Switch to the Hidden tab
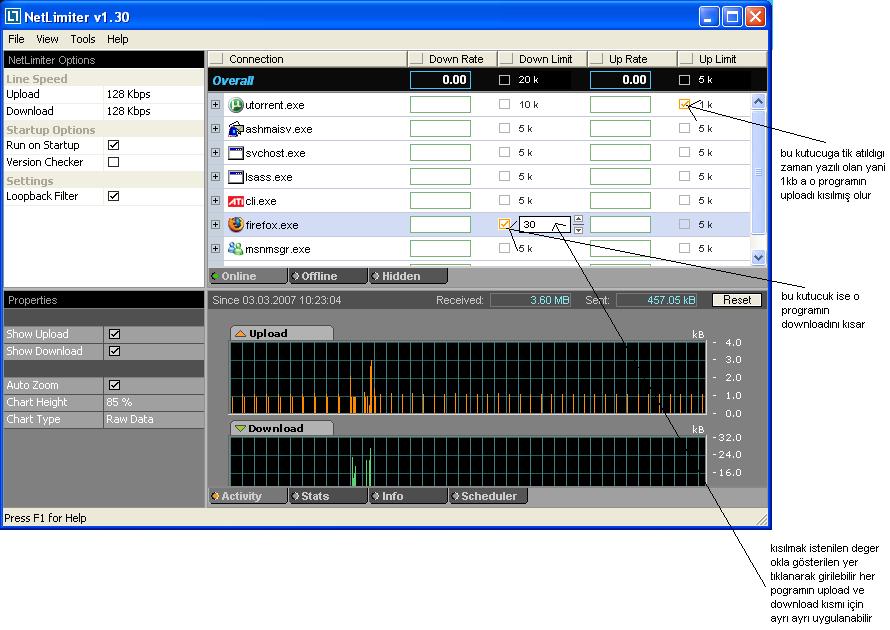The width and height of the screenshot is (890, 630). point(408,276)
